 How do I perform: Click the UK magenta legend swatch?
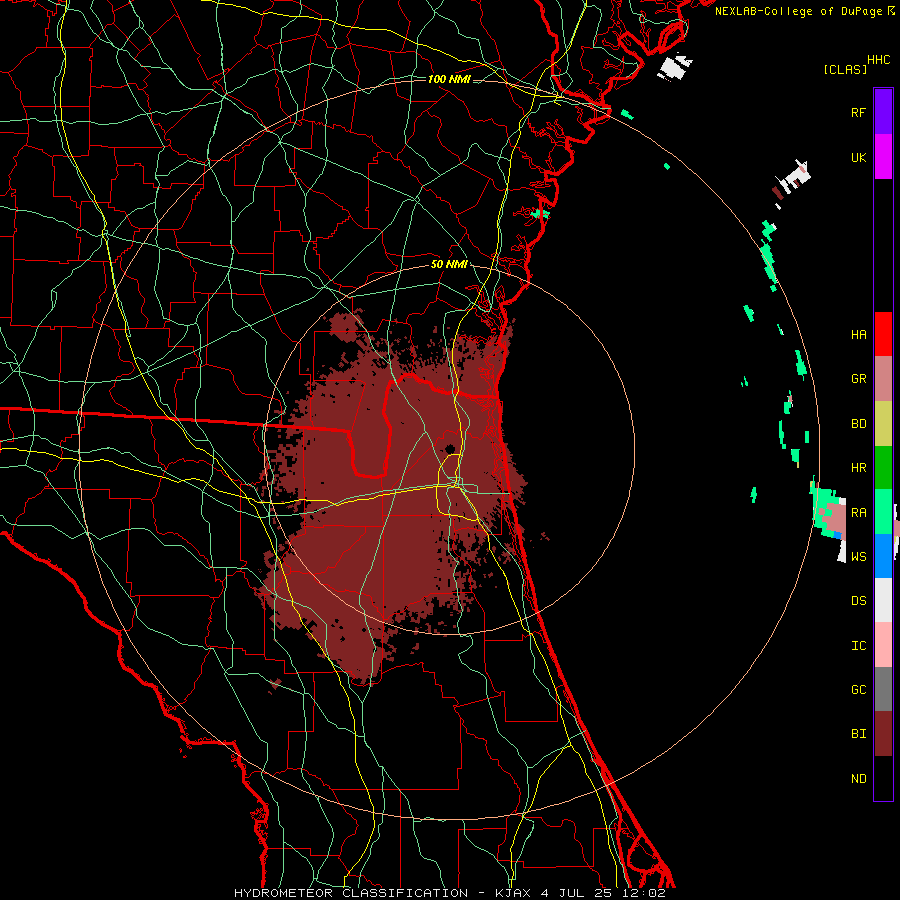(x=883, y=157)
